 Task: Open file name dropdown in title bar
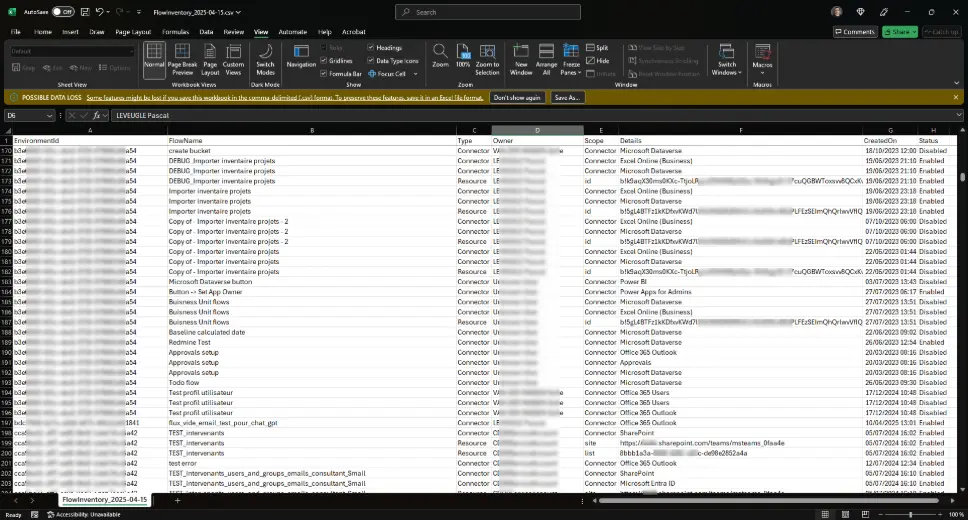click(238, 12)
